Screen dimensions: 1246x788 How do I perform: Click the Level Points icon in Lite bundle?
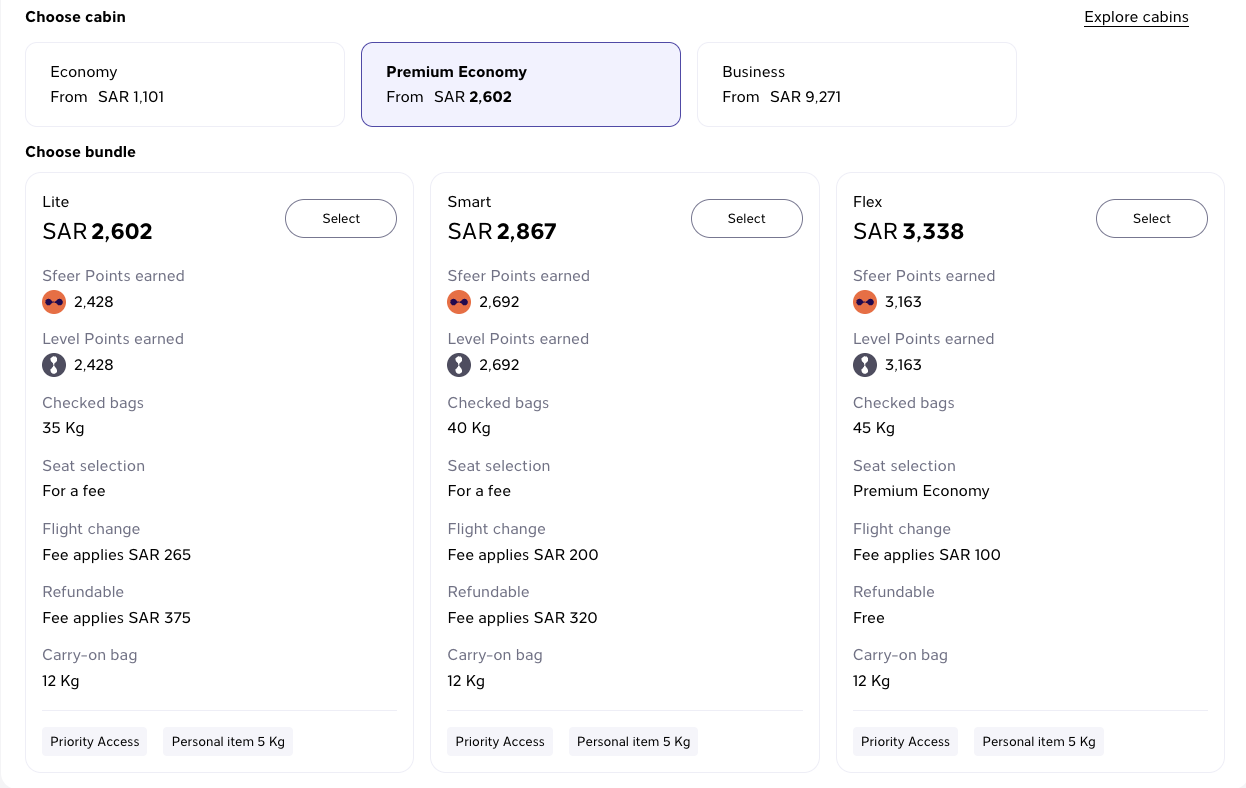54,365
